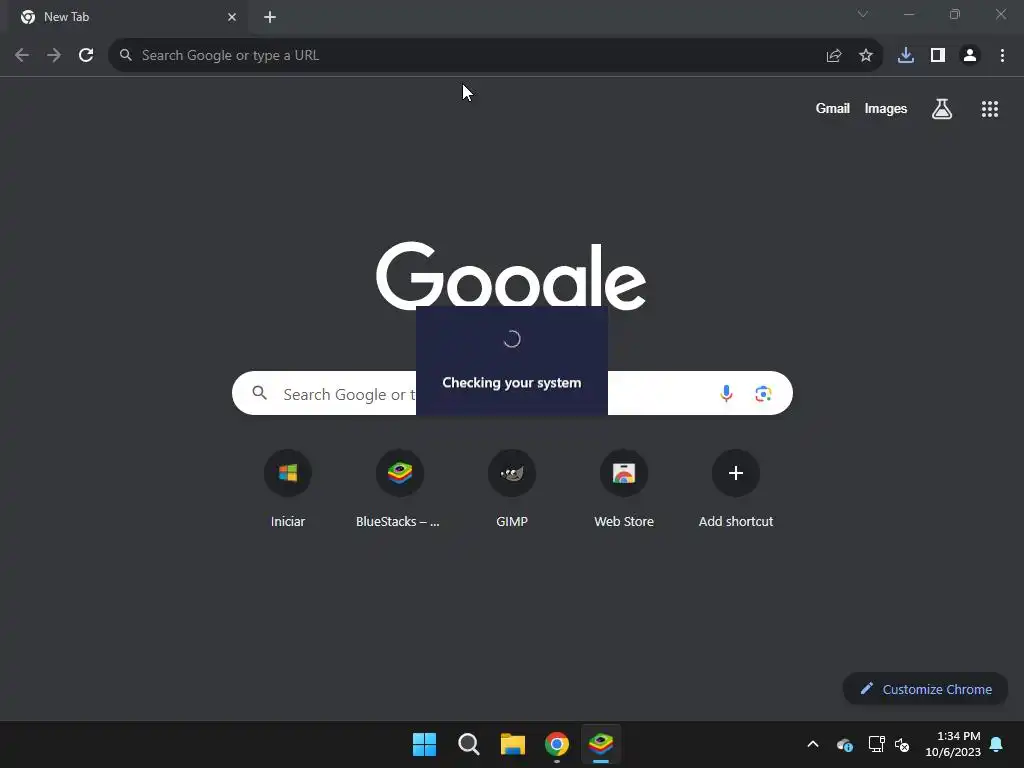Viewport: 1024px width, 768px height.
Task: Show hidden system tray icons
Action: pos(812,744)
